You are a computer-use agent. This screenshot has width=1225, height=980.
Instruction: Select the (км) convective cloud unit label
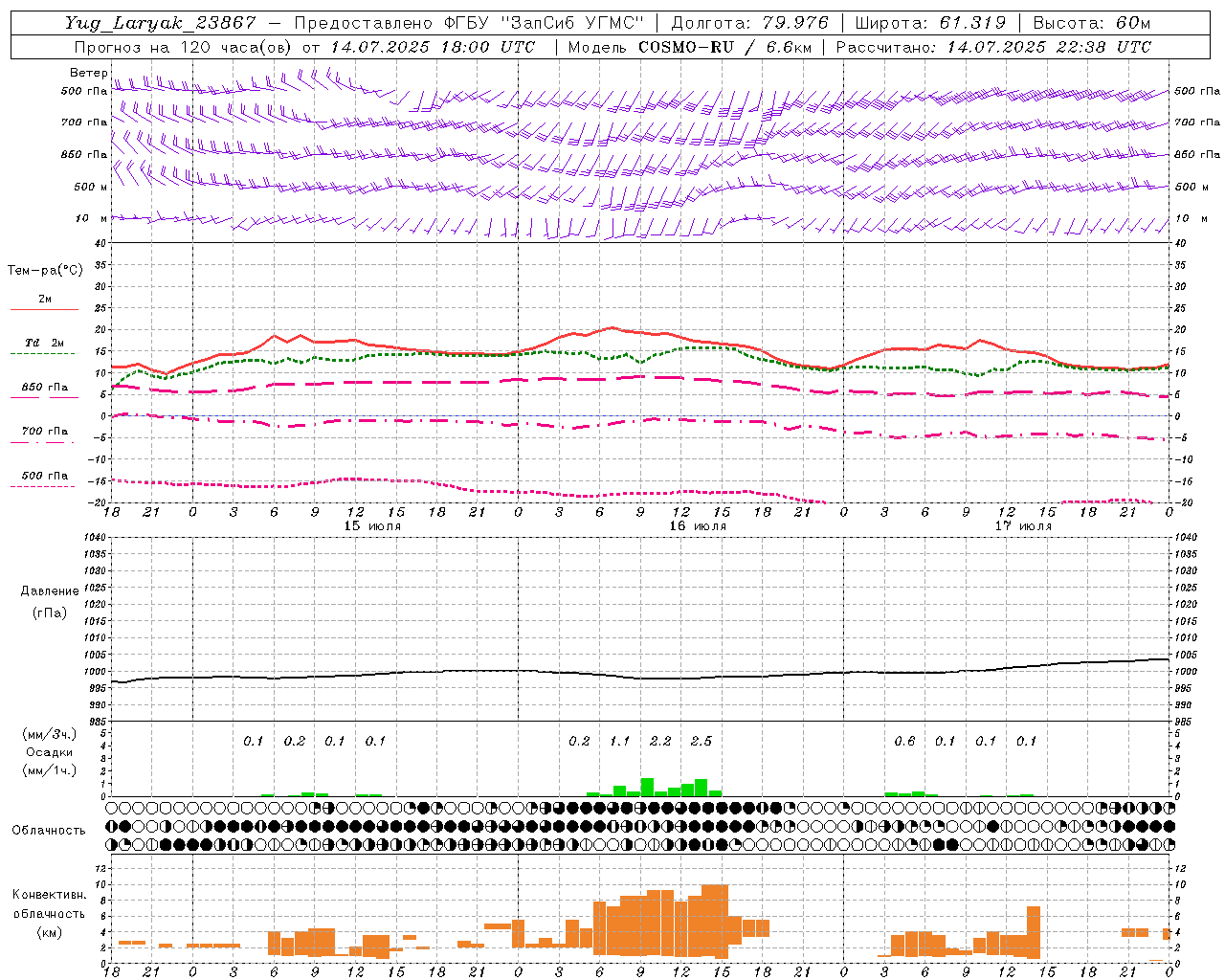click(x=49, y=932)
